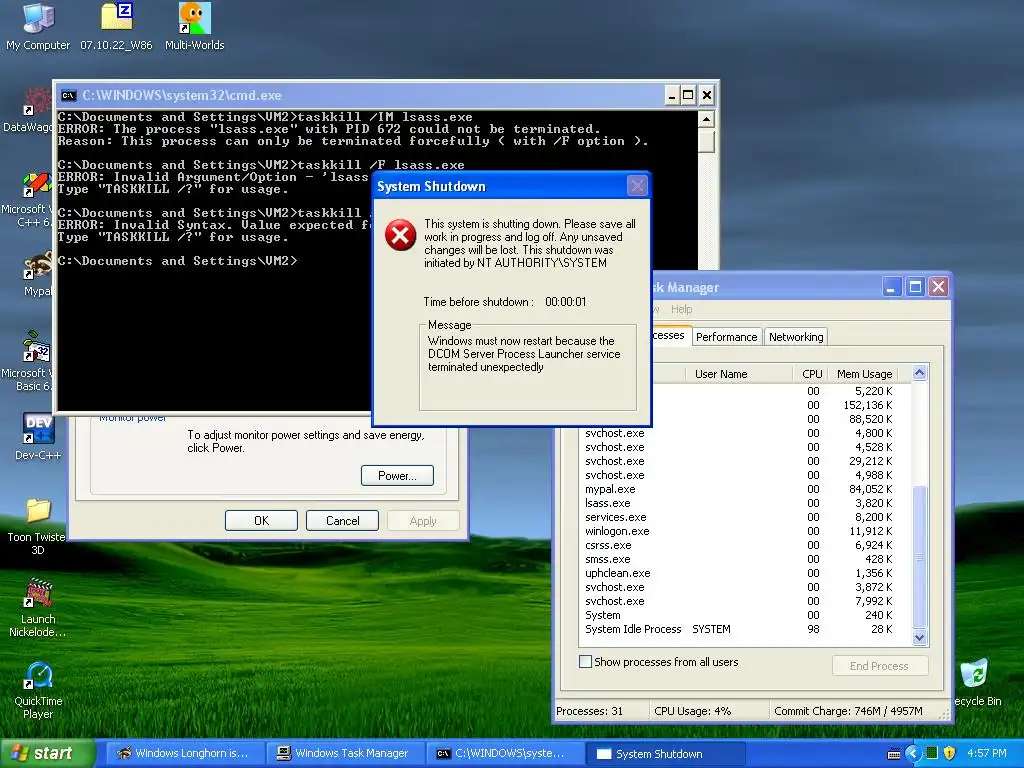Click the 152,136 K memory value
The height and width of the screenshot is (768, 1024).
(867, 405)
